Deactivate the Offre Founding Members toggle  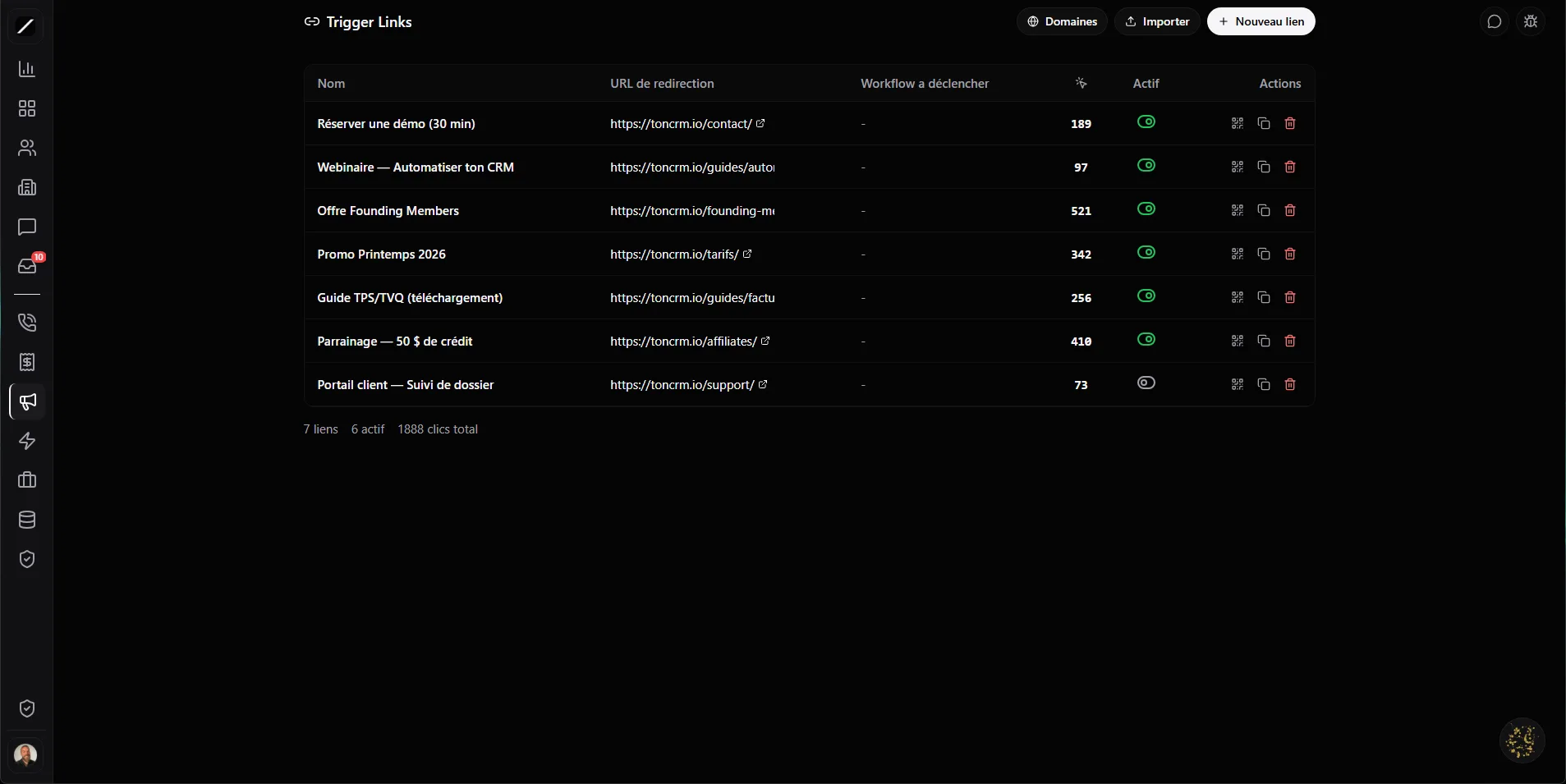(1146, 209)
